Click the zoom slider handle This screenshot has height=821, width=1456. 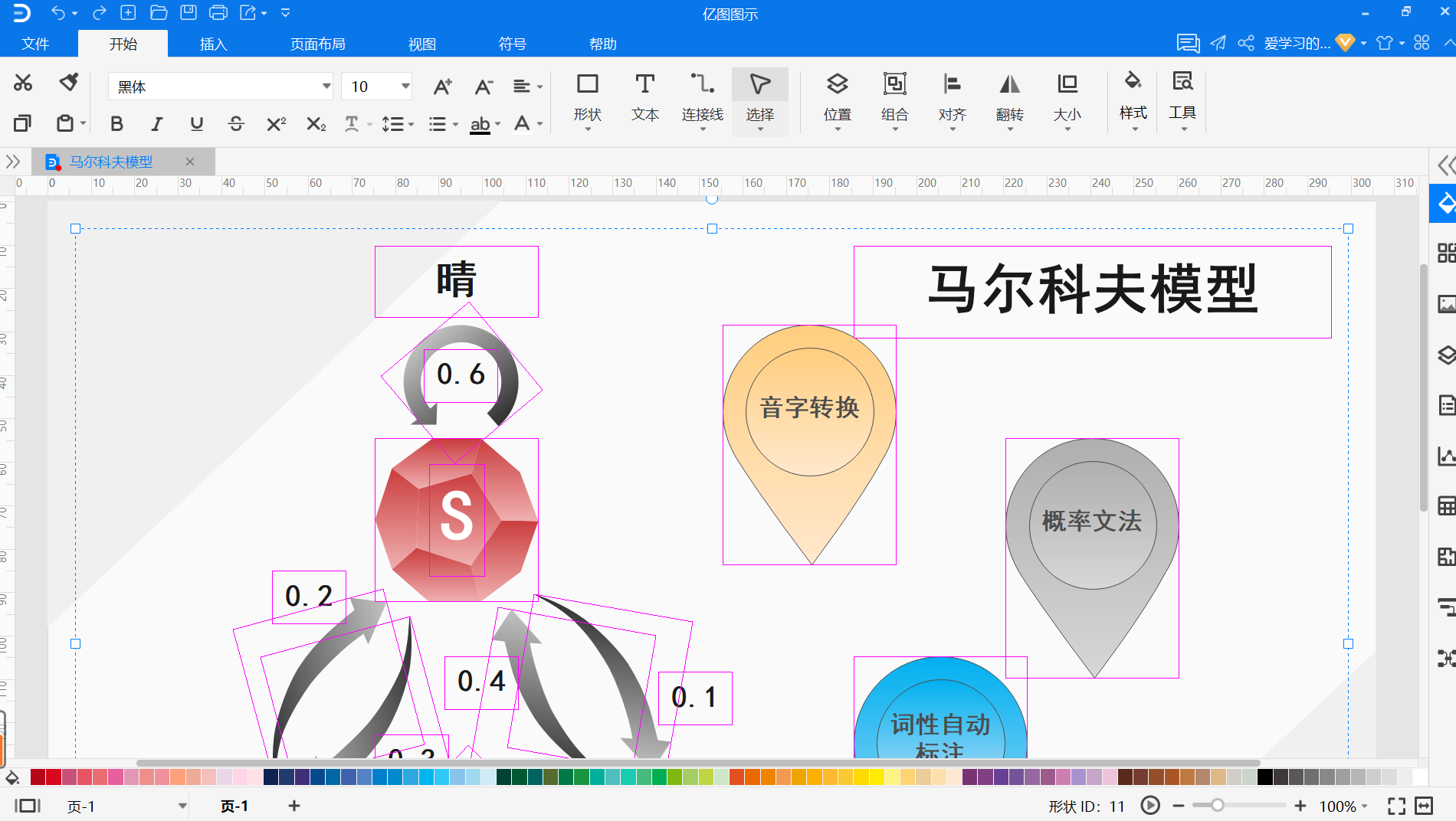point(1217,805)
